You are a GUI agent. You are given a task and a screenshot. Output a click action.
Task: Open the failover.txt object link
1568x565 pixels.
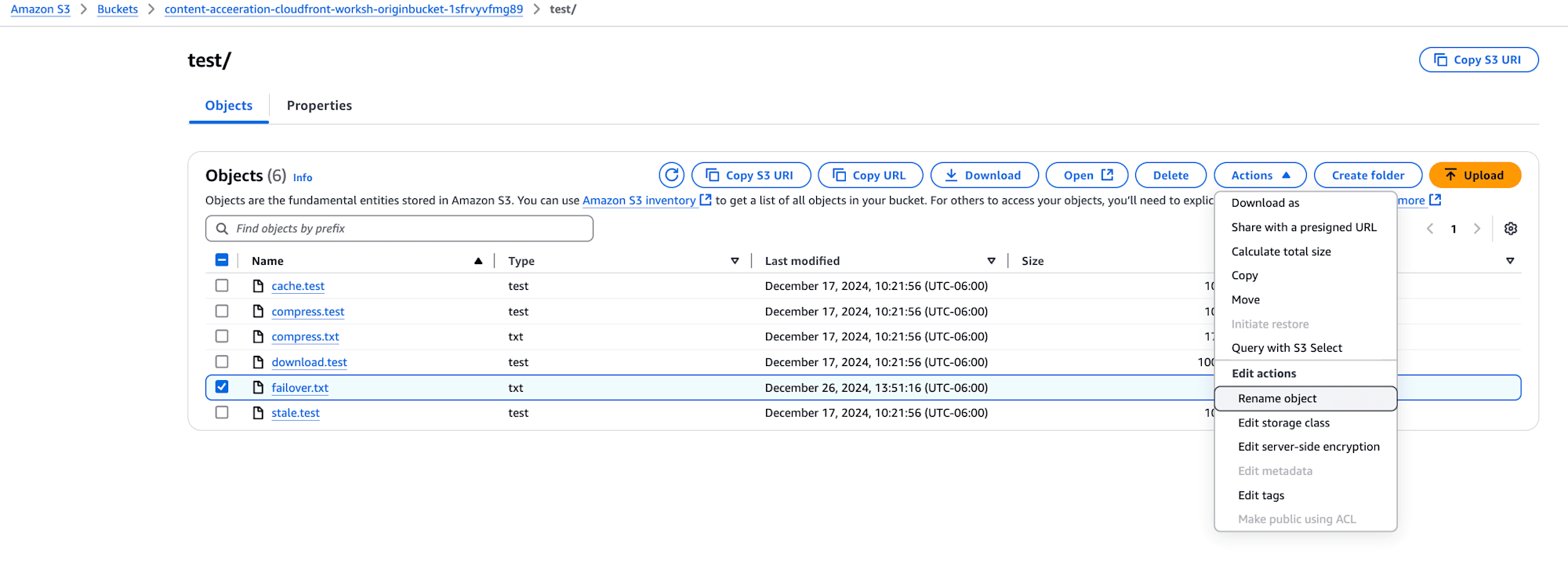tap(299, 388)
